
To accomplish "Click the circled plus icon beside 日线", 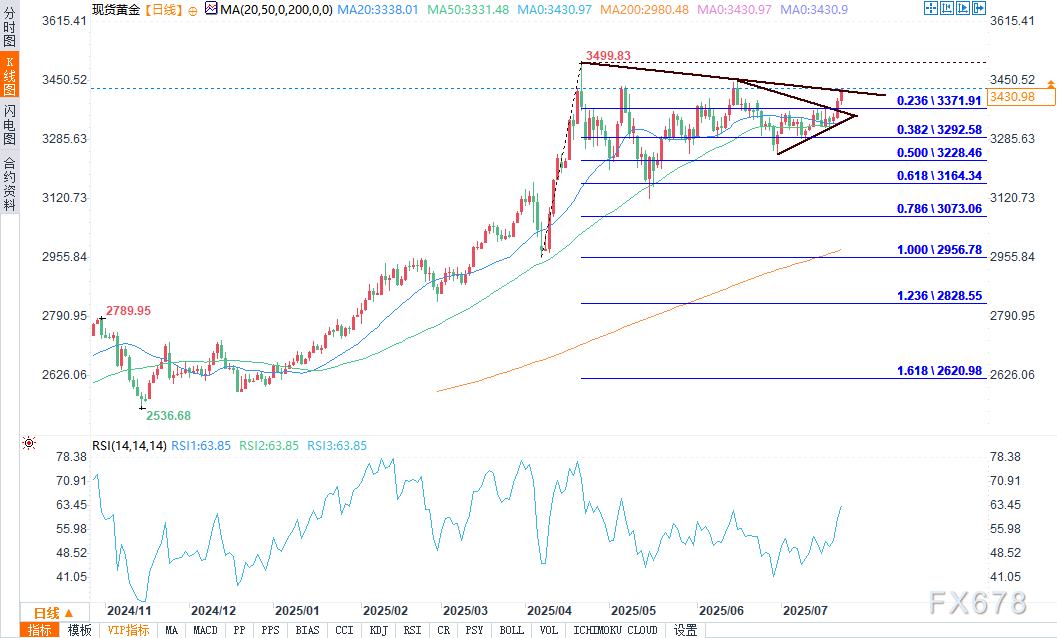I will pyautogui.click(x=193, y=9).
